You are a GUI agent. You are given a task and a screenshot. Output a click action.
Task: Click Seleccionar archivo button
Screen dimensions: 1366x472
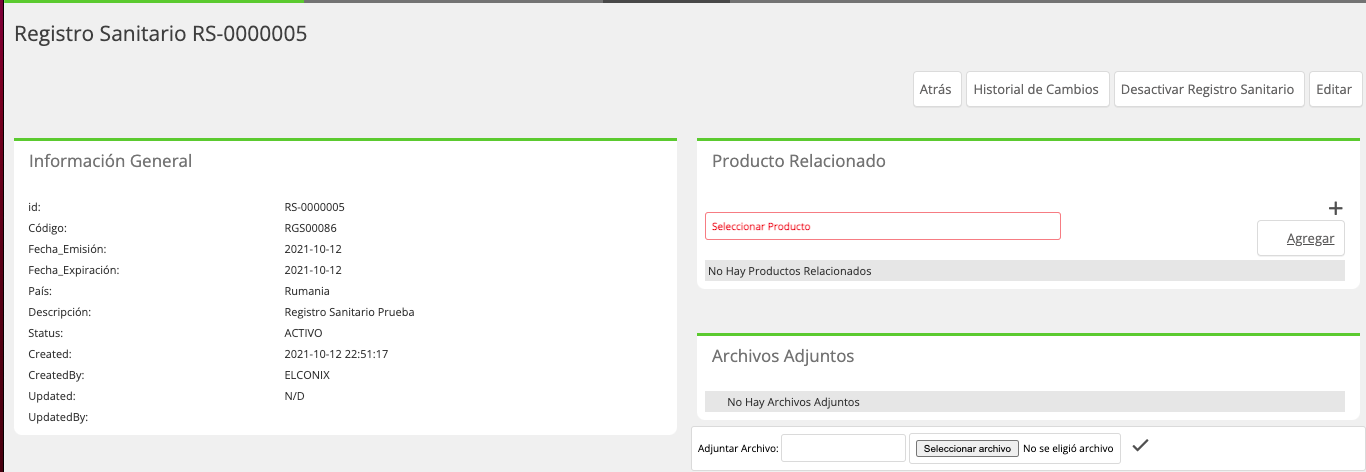click(967, 448)
